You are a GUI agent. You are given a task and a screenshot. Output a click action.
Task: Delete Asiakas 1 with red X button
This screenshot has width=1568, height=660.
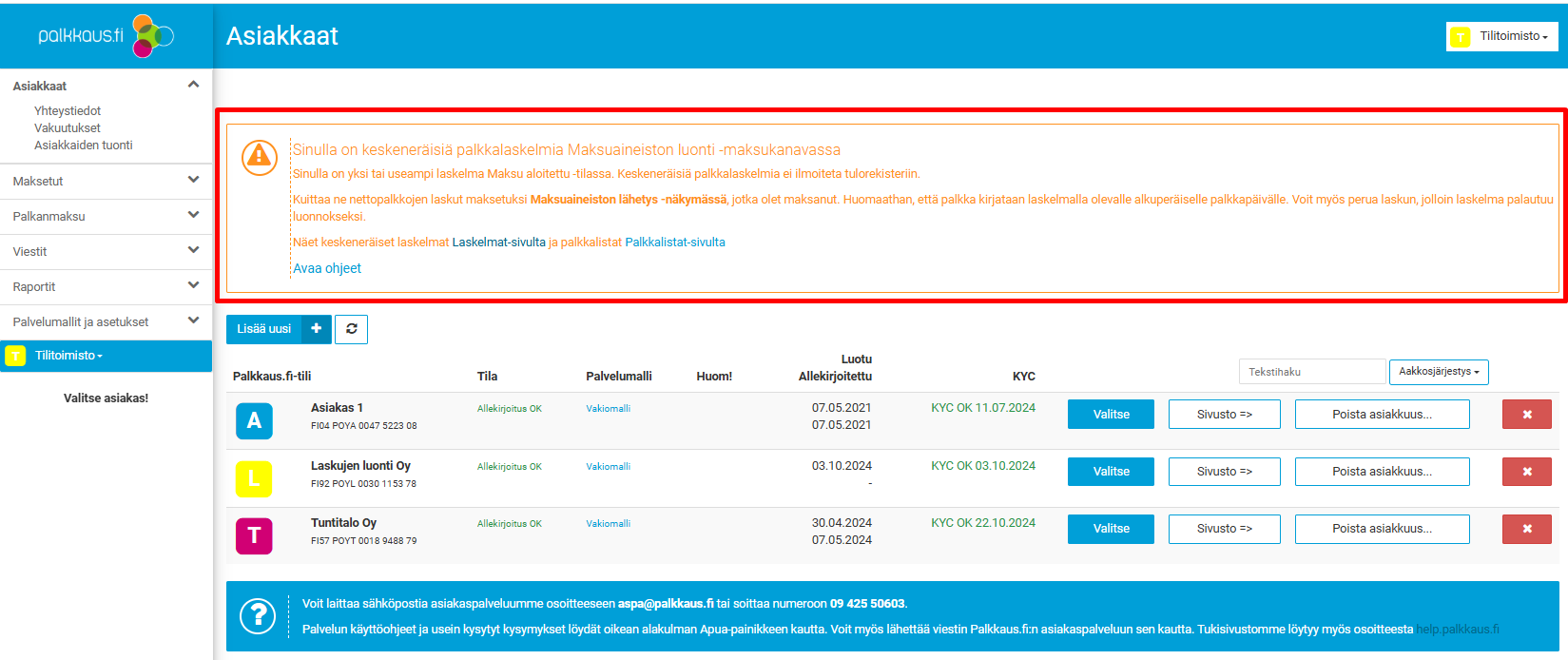pyautogui.click(x=1527, y=415)
